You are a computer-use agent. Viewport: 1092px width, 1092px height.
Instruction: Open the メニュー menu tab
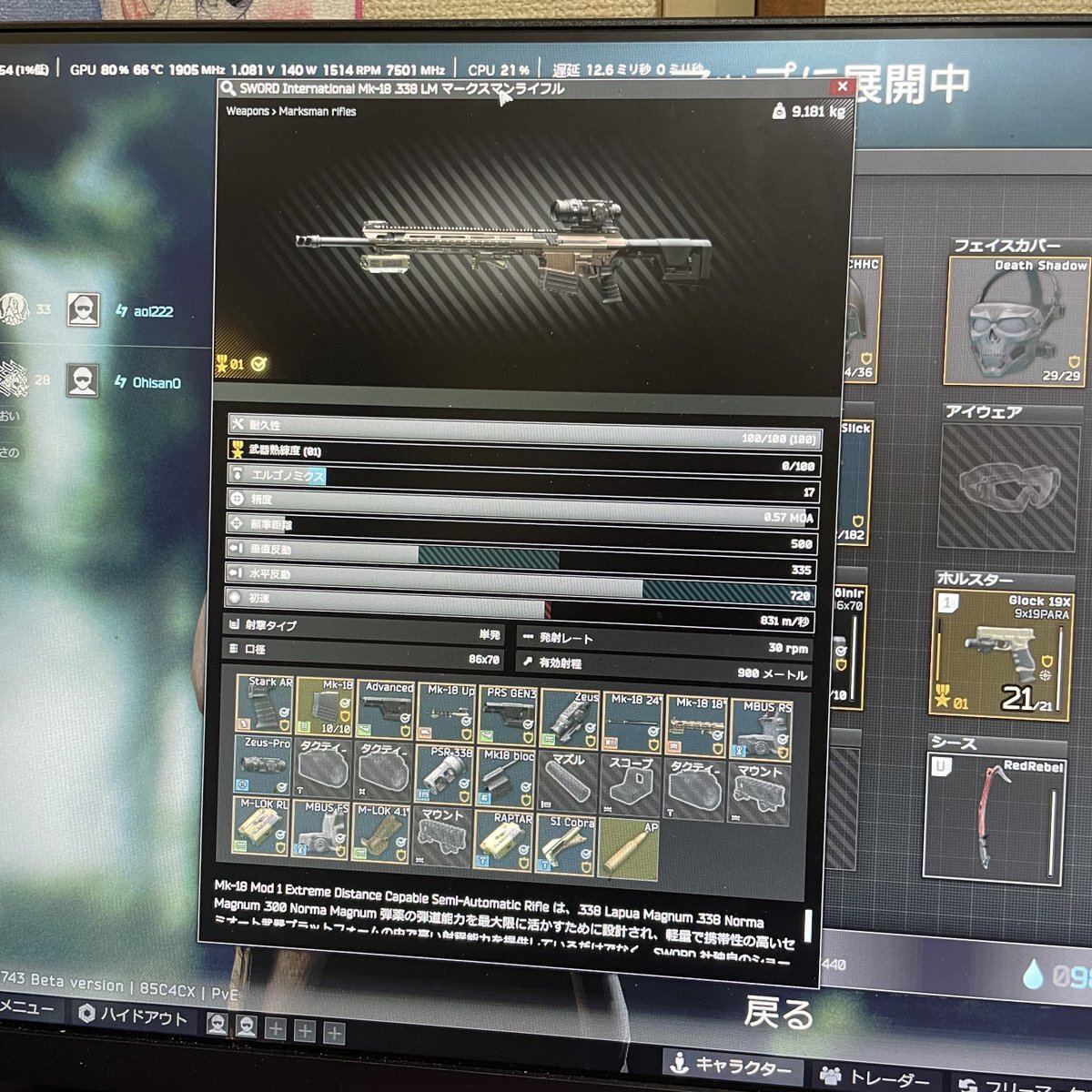(29, 1007)
